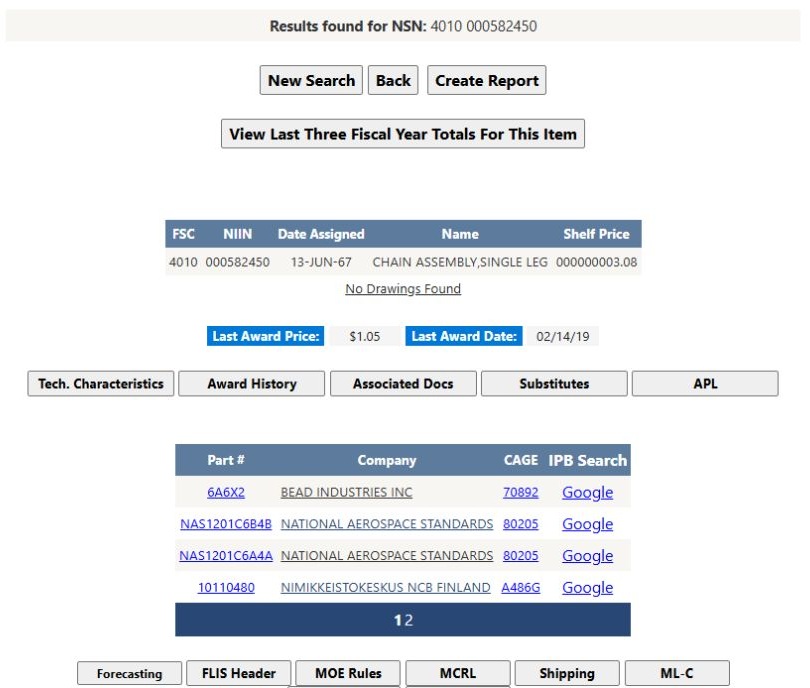Open CAGE code 70892 link
This screenshot has width=810, height=688.
pos(521,492)
